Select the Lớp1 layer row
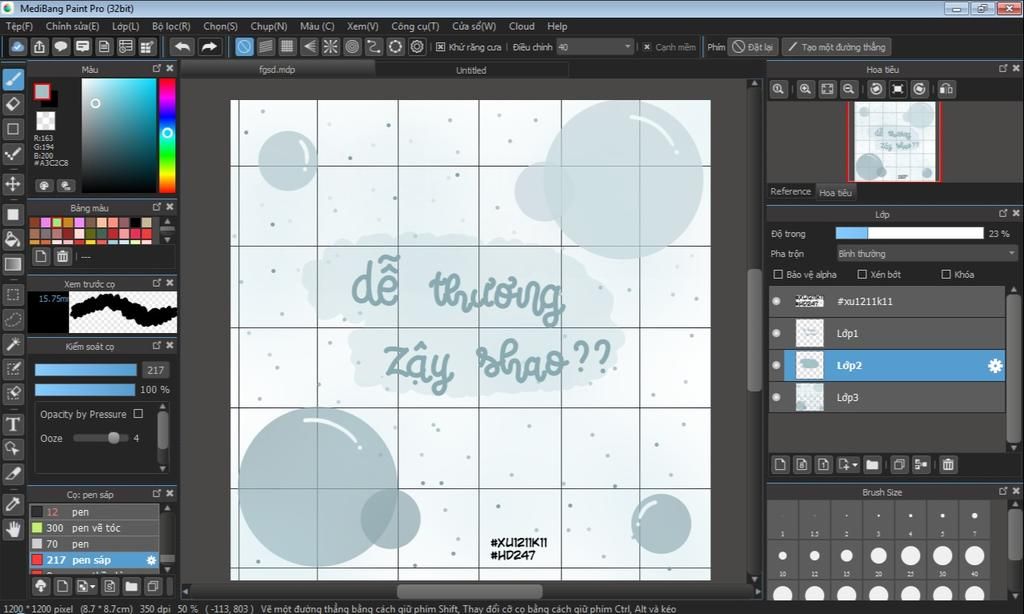Image resolution: width=1024 pixels, height=614 pixels. pyautogui.click(x=886, y=333)
